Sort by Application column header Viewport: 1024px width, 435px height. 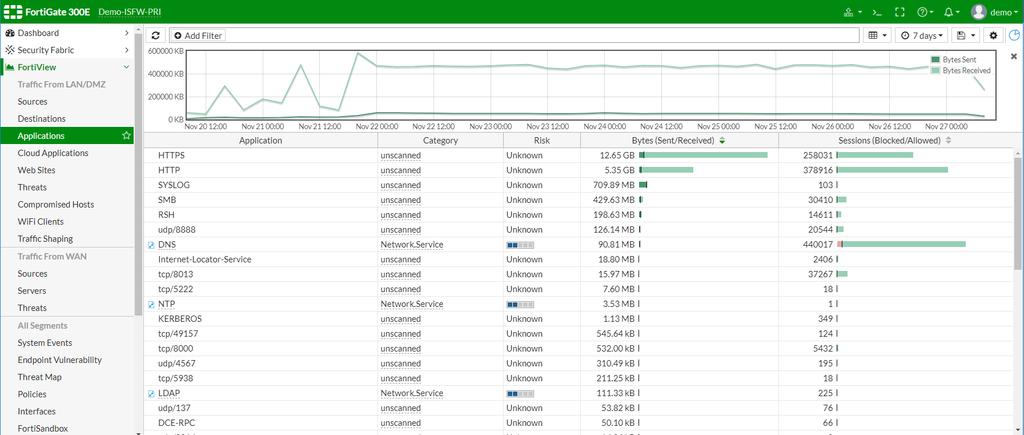(x=261, y=140)
